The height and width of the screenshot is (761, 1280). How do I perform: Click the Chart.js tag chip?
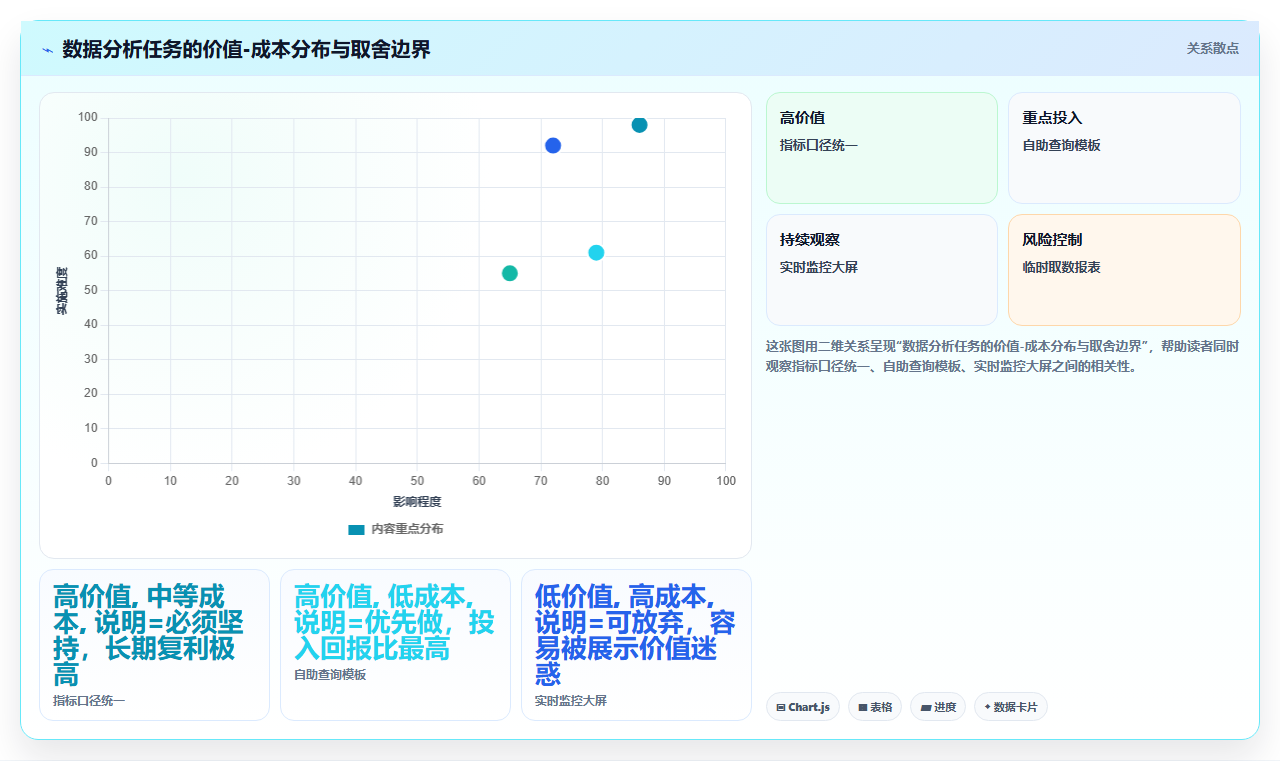[x=803, y=707]
